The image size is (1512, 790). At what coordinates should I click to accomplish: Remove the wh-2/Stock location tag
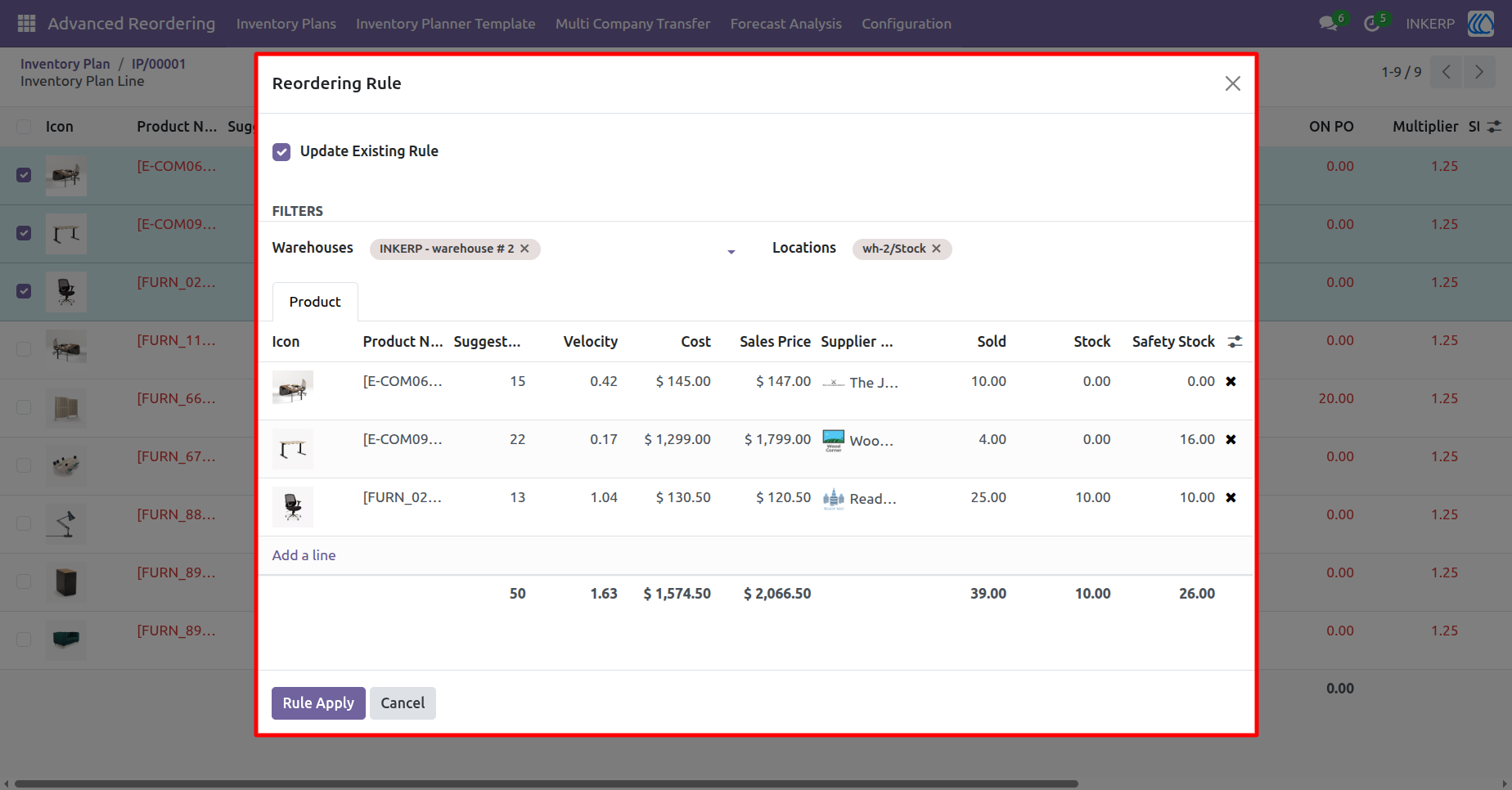936,249
